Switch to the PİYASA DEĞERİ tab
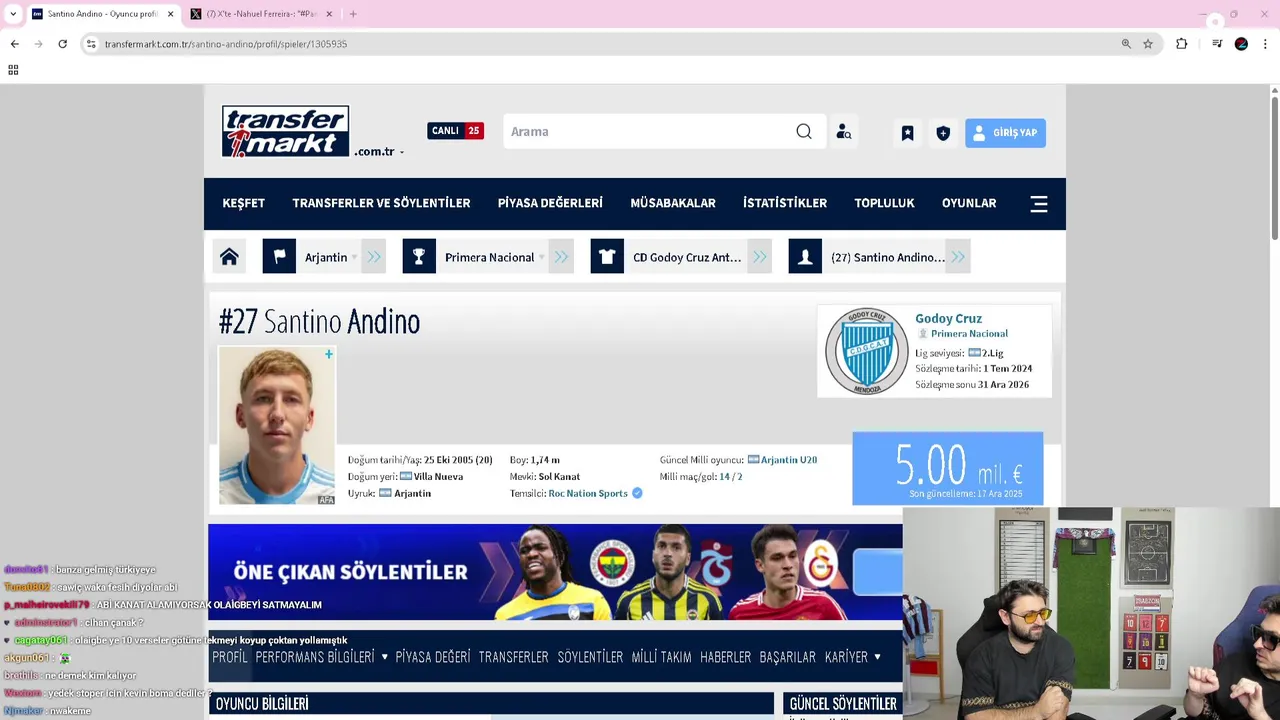Viewport: 1280px width, 720px height. [432, 657]
